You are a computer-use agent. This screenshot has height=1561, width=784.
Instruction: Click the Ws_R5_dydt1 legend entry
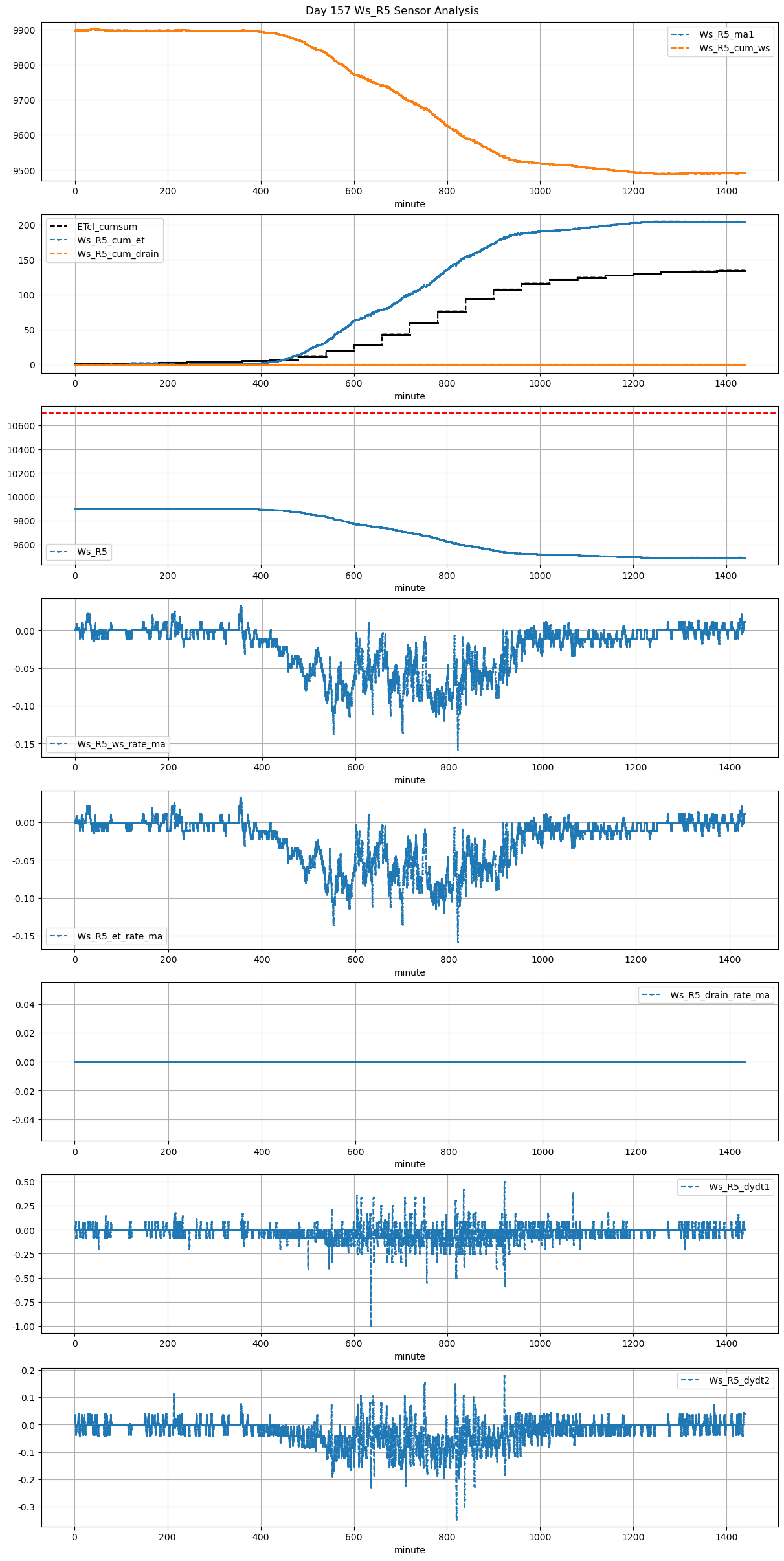point(739,1187)
